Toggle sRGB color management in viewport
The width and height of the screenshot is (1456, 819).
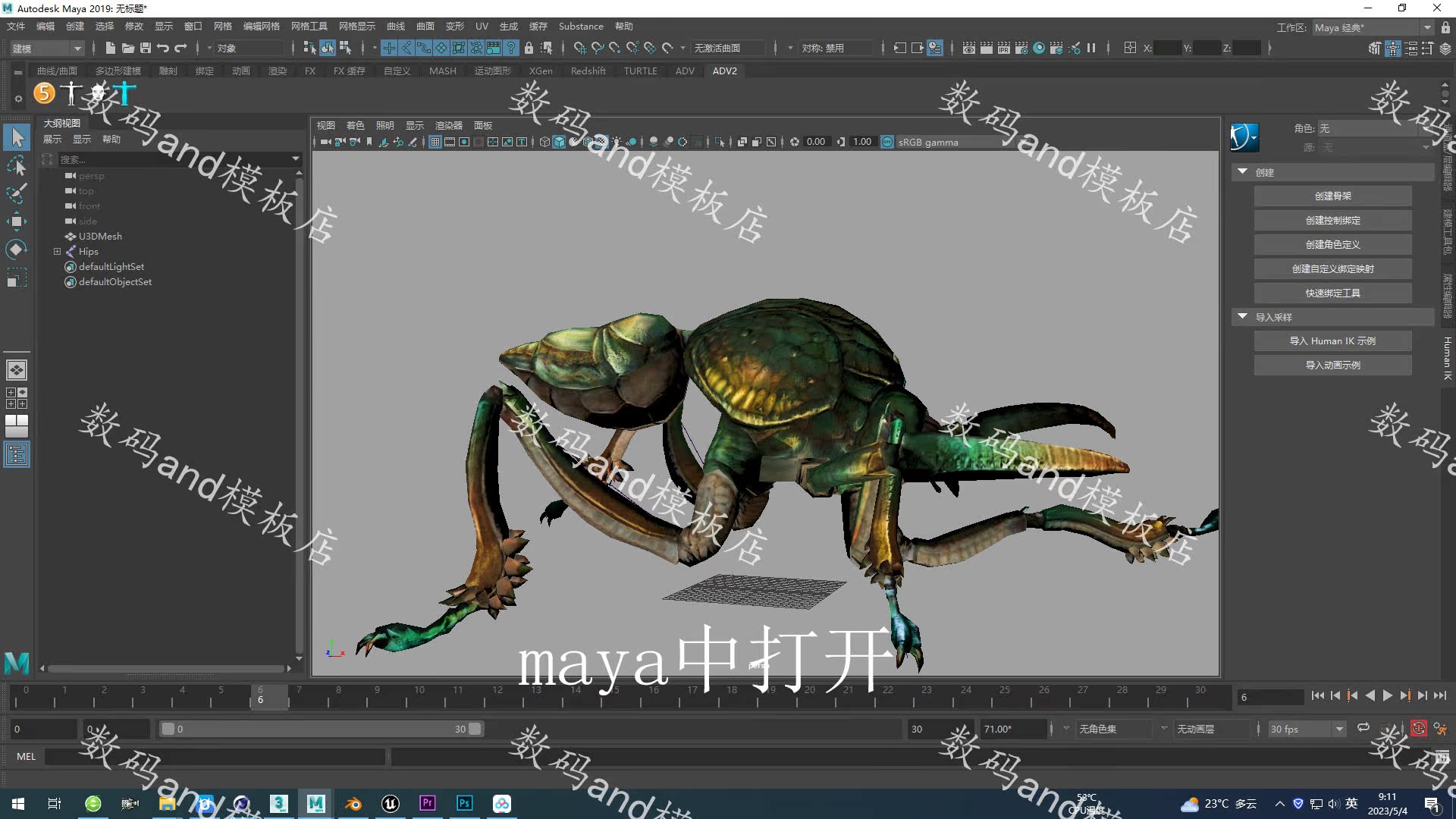(887, 142)
